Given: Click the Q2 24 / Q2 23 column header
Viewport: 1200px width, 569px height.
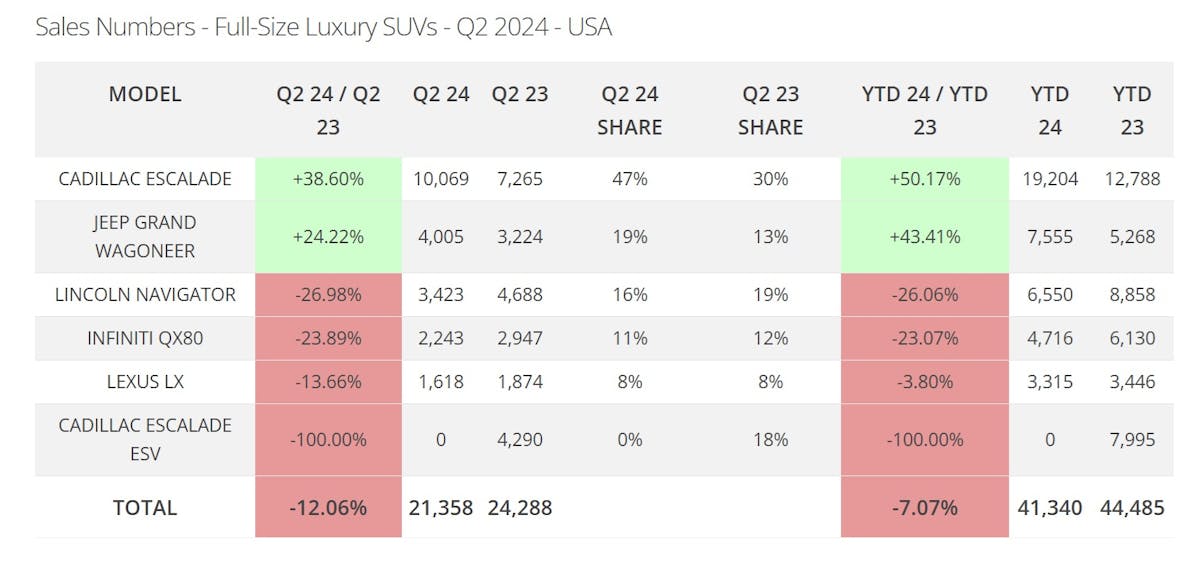Looking at the screenshot, I should (x=328, y=110).
